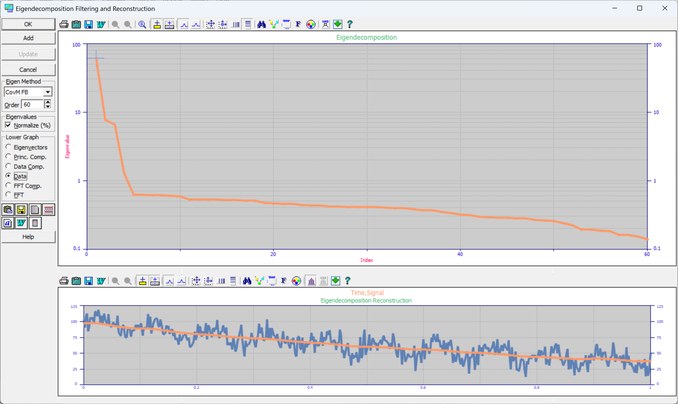Click the clipboard copy icon in upper toolbar

(76, 25)
